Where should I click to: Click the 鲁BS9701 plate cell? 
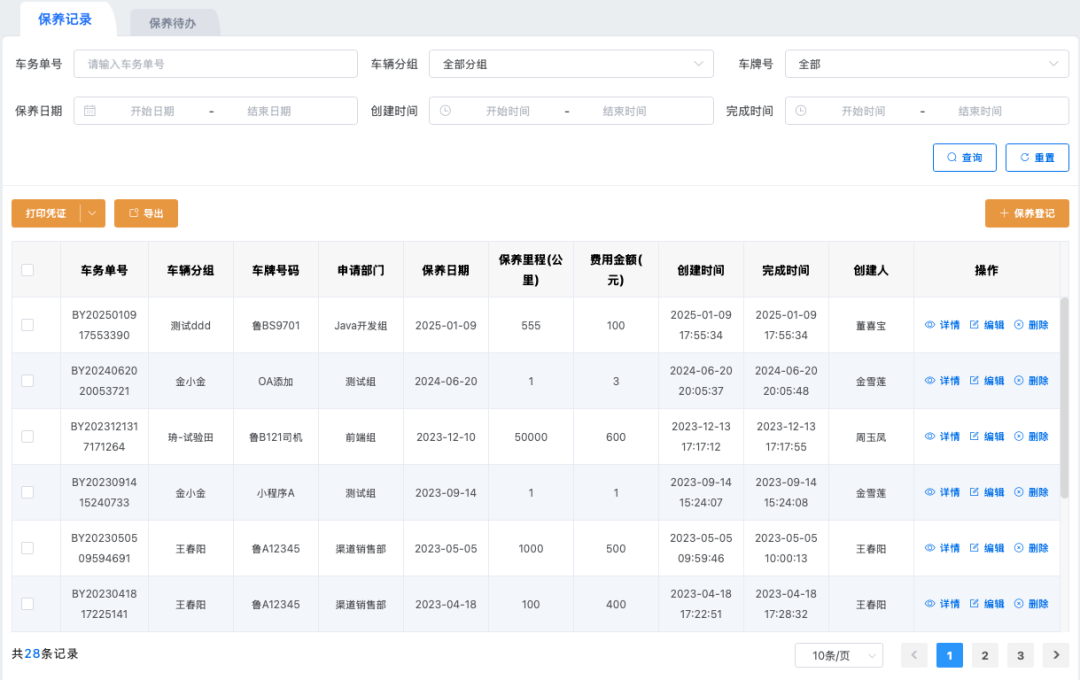click(x=276, y=325)
